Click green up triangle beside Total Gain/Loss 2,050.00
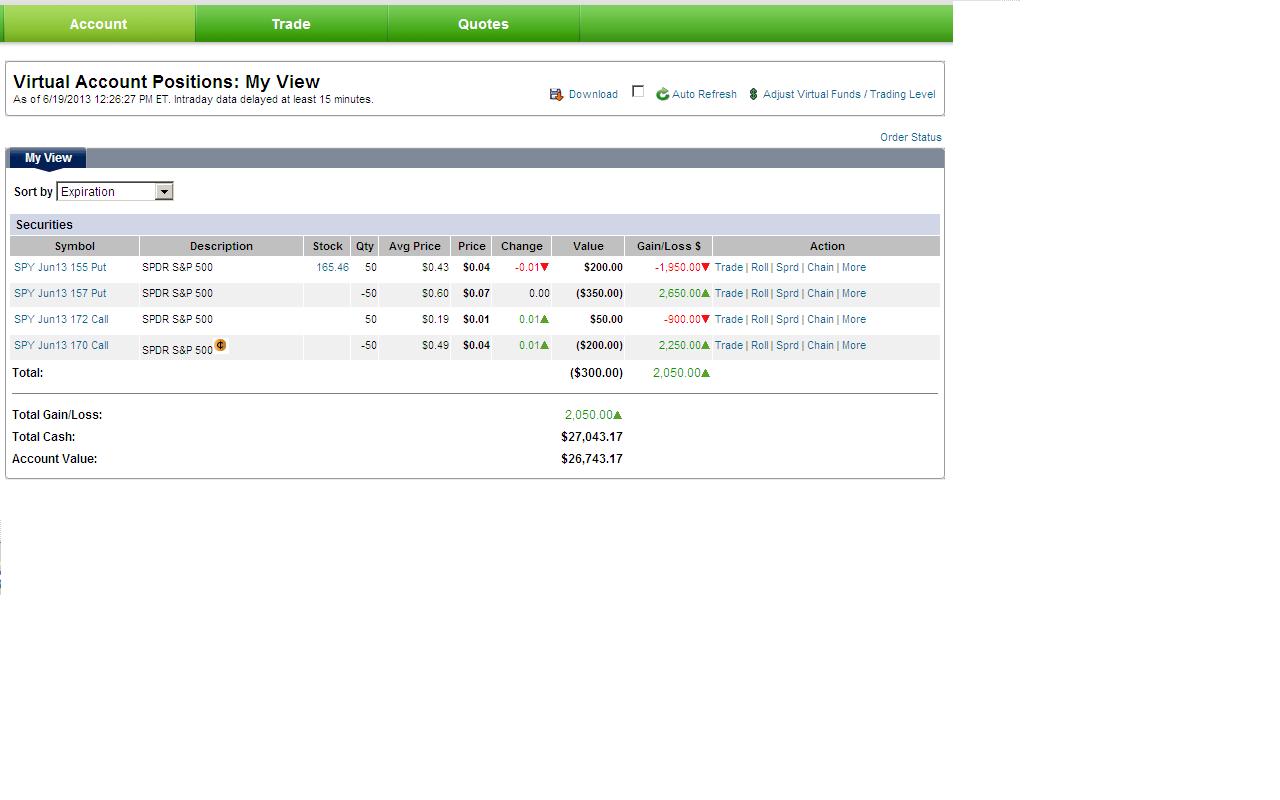Screen dimensions: 1280x800 [x=617, y=415]
